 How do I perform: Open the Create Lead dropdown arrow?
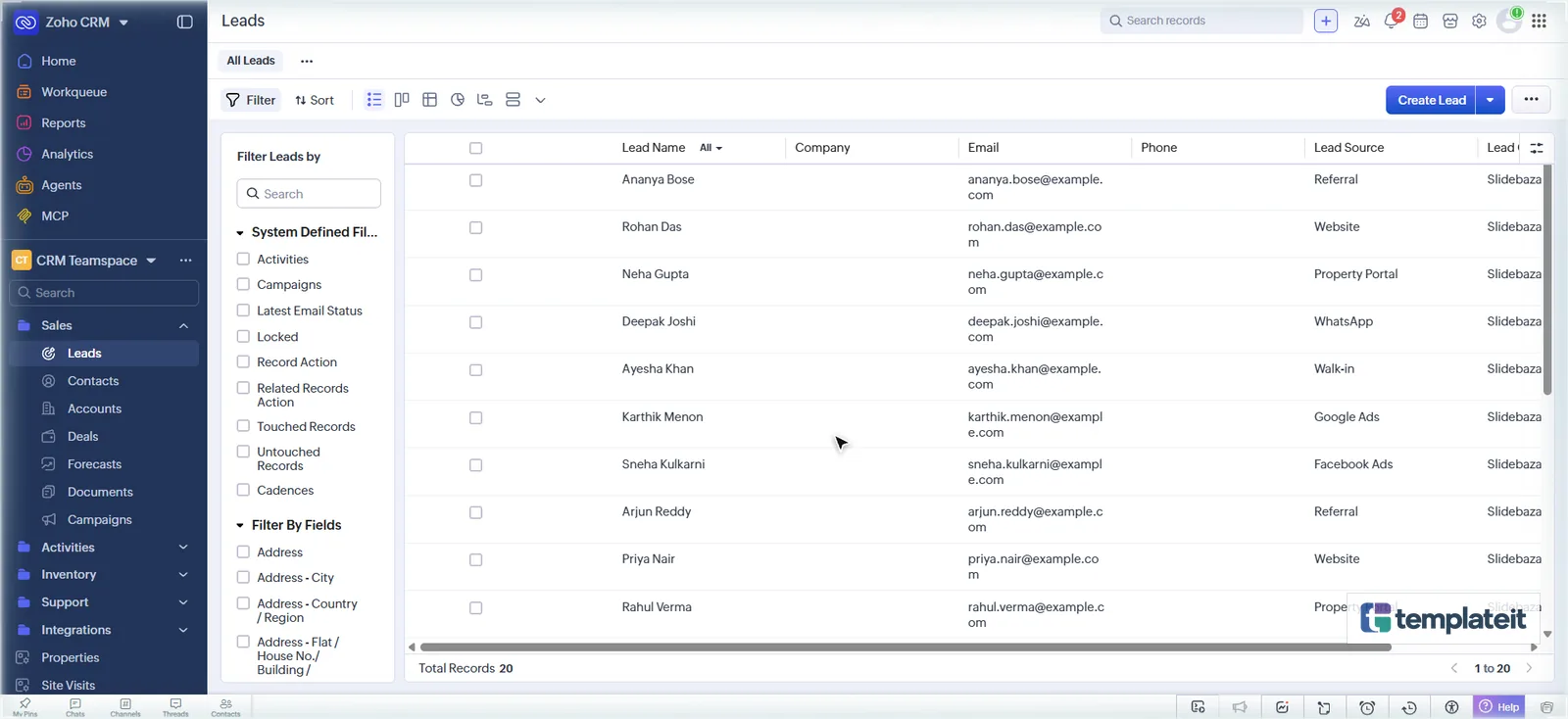1490,100
